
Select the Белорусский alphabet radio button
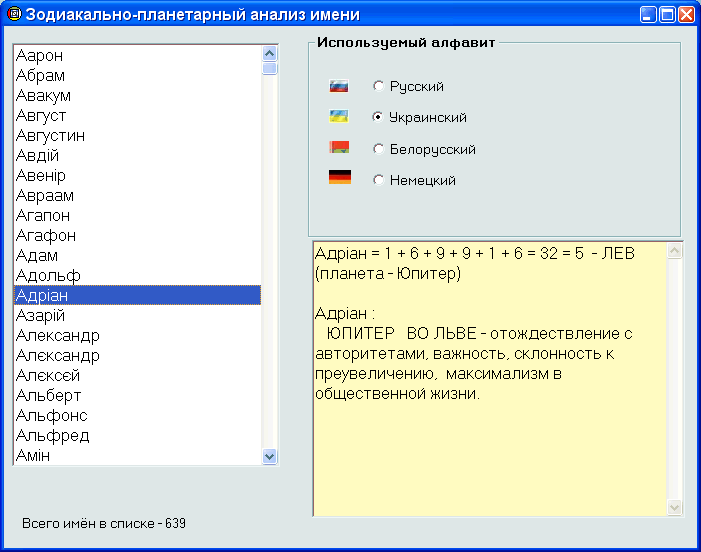pos(378,149)
